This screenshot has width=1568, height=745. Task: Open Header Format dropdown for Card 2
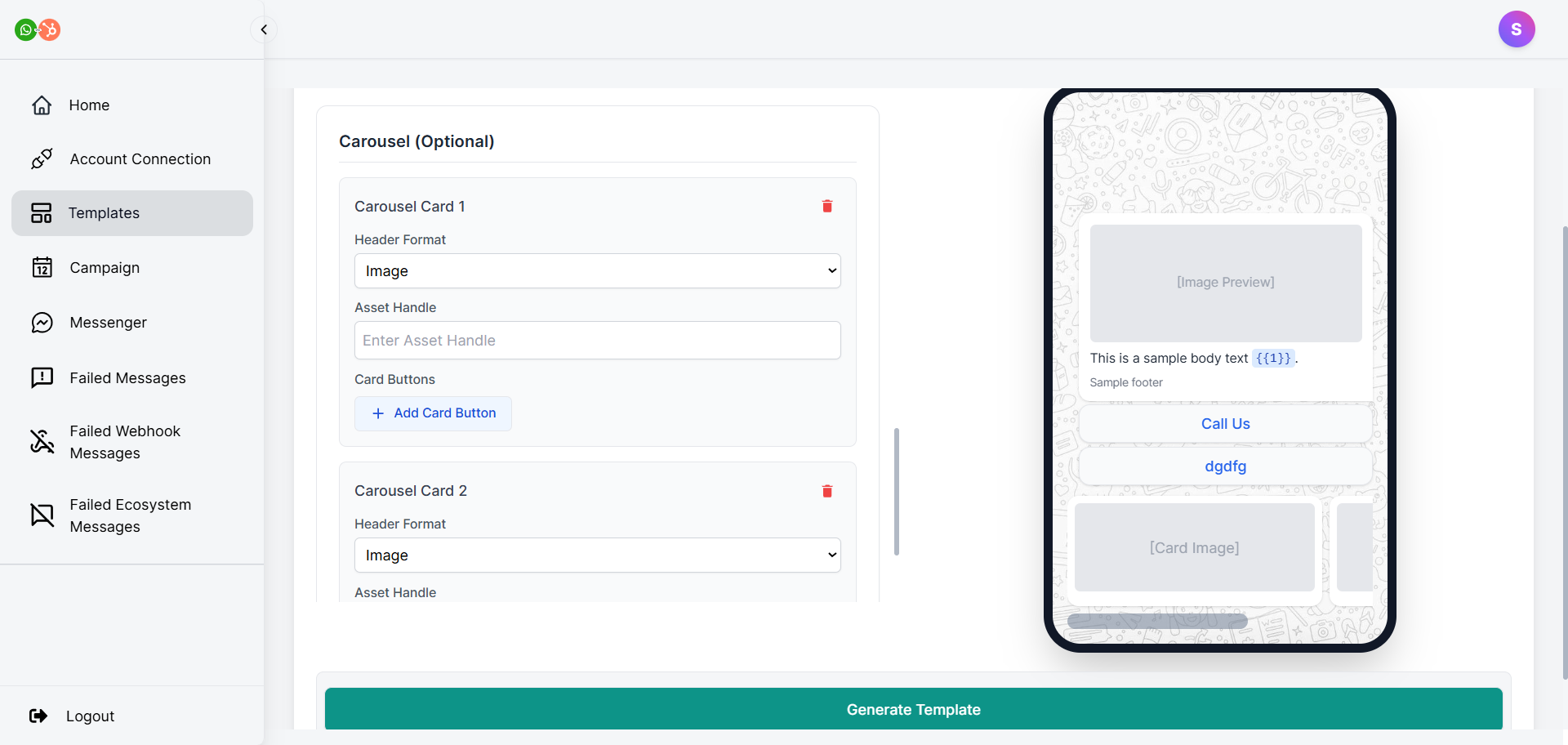point(597,555)
